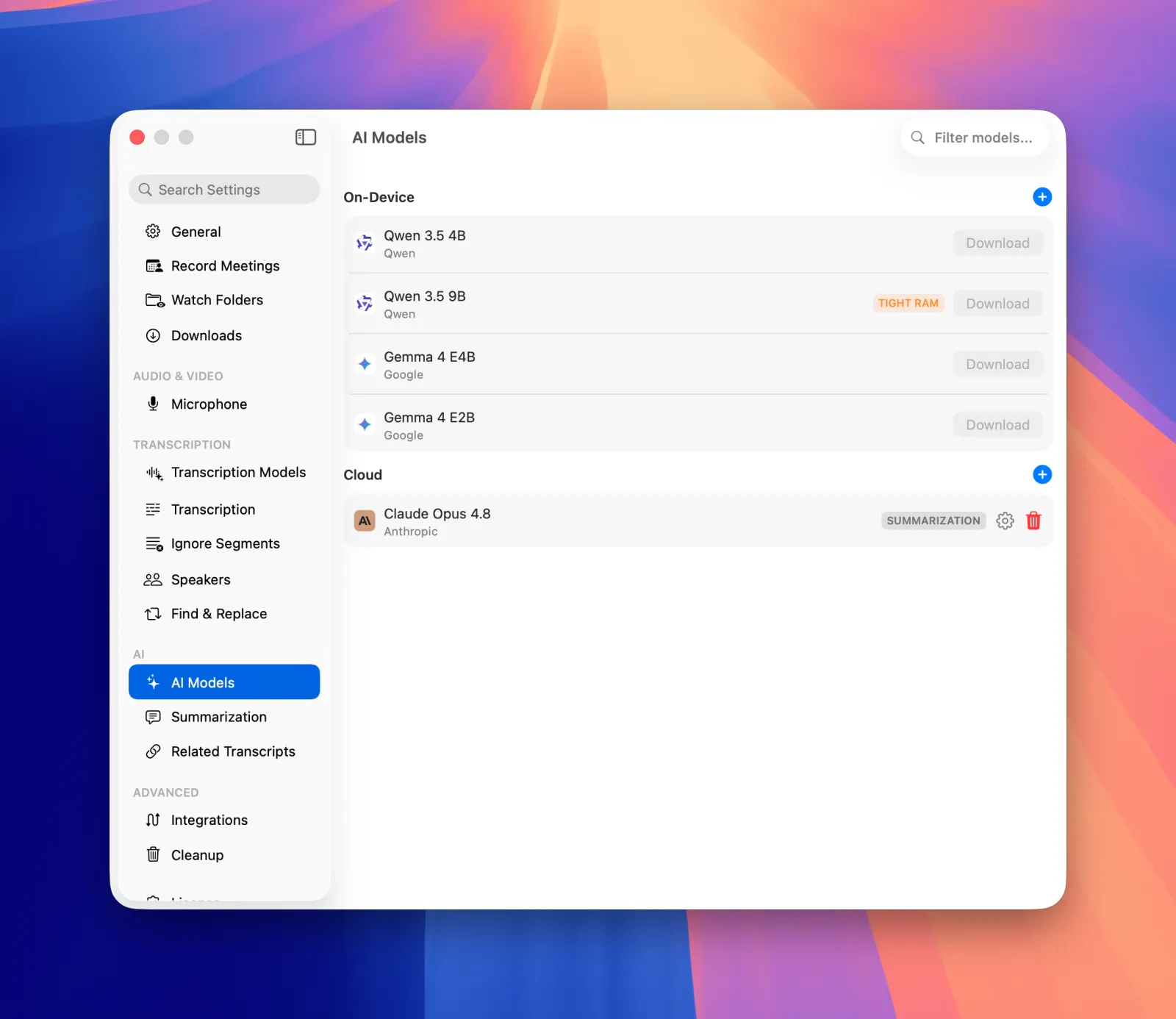Image resolution: width=1176 pixels, height=1019 pixels.
Task: Close the settings window with red button
Action: 137,137
